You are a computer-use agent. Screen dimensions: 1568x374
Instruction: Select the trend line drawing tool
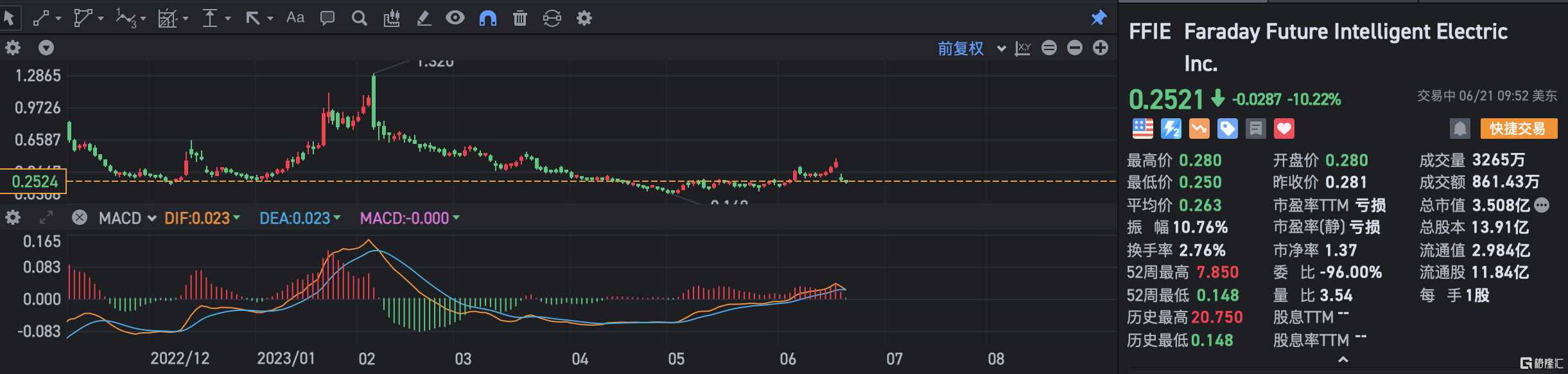(x=41, y=18)
